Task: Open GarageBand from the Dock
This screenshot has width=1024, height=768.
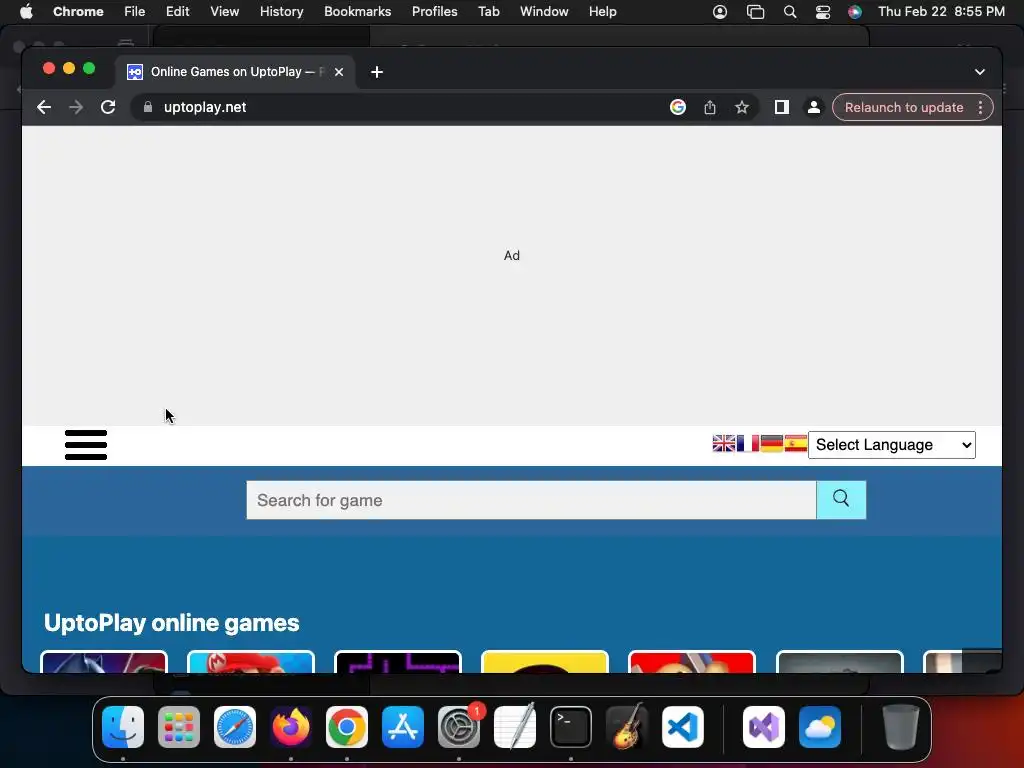Action: coord(627,727)
